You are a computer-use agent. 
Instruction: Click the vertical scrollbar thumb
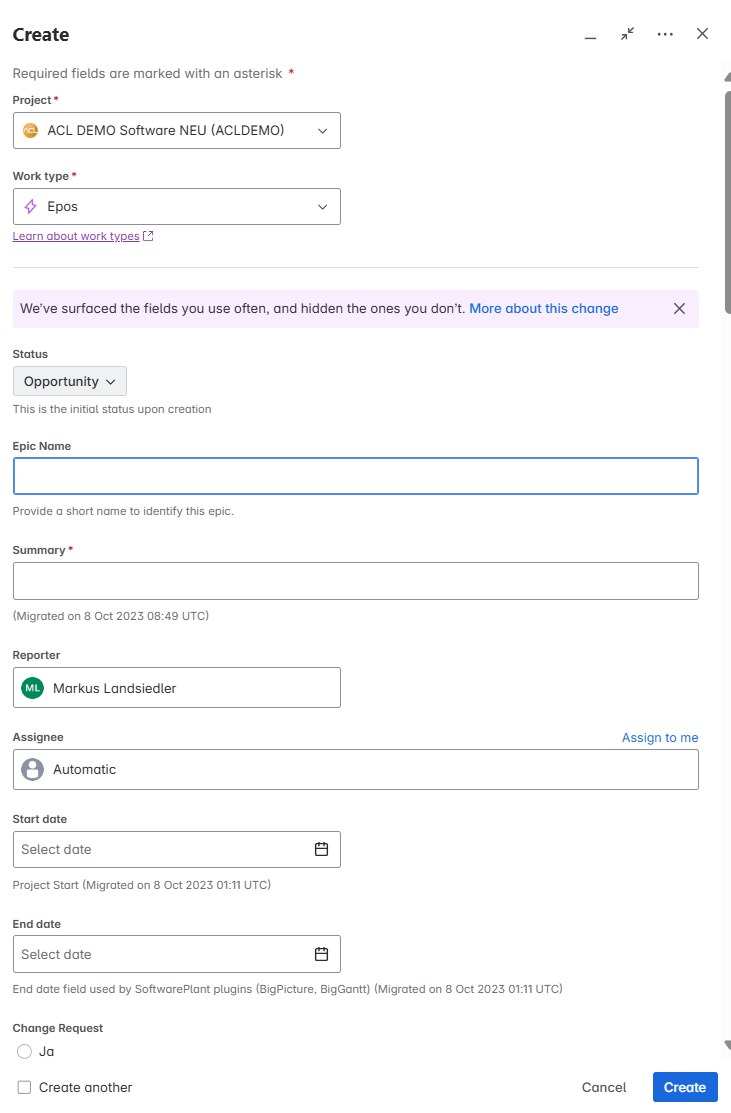727,202
